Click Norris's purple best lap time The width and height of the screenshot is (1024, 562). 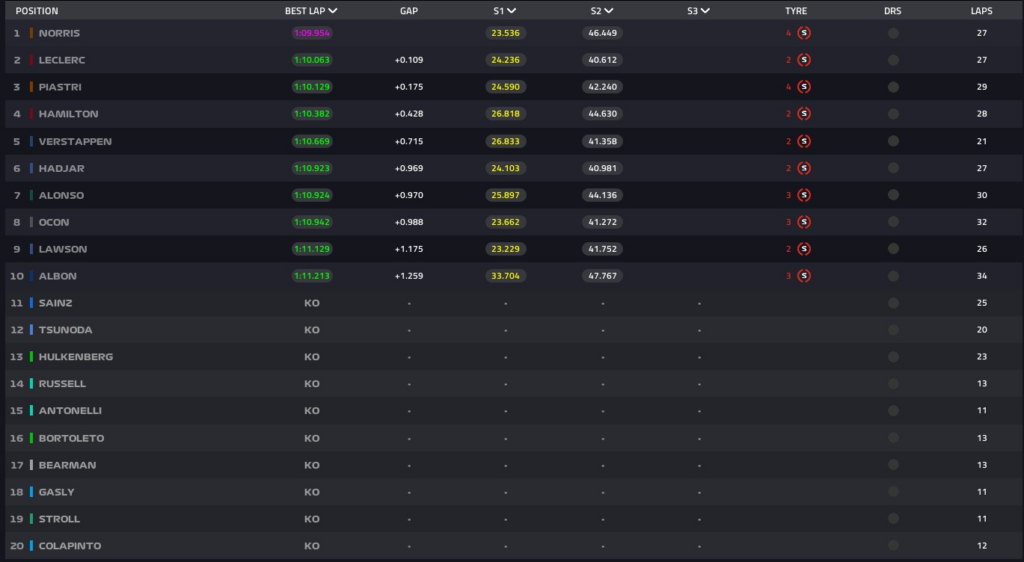(311, 33)
